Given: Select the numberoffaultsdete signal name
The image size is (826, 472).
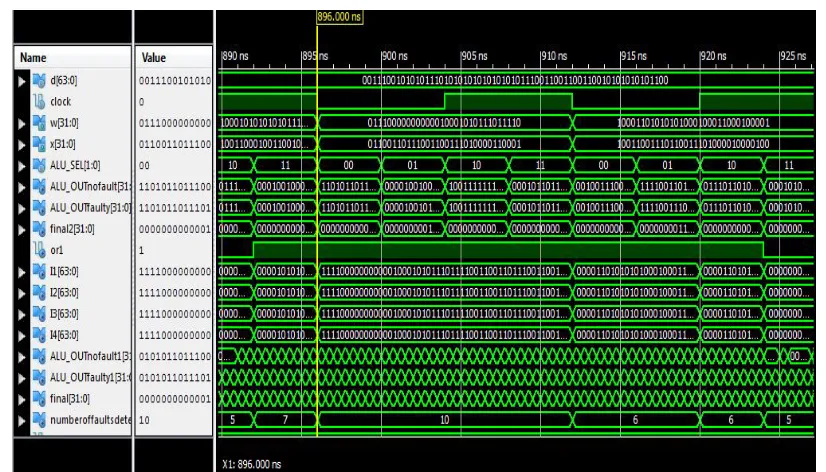Looking at the screenshot, I should point(90,420).
